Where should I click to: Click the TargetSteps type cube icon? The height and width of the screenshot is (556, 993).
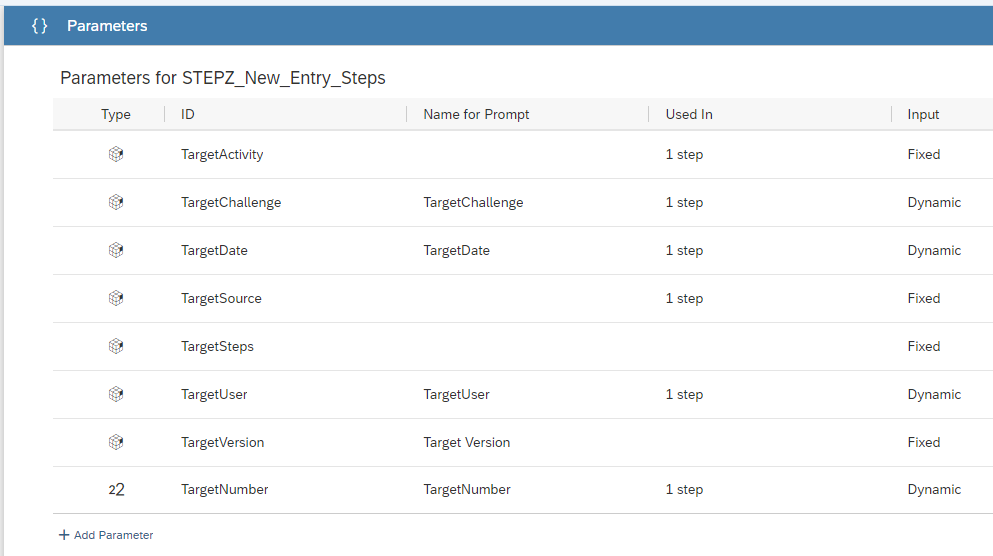click(x=116, y=346)
